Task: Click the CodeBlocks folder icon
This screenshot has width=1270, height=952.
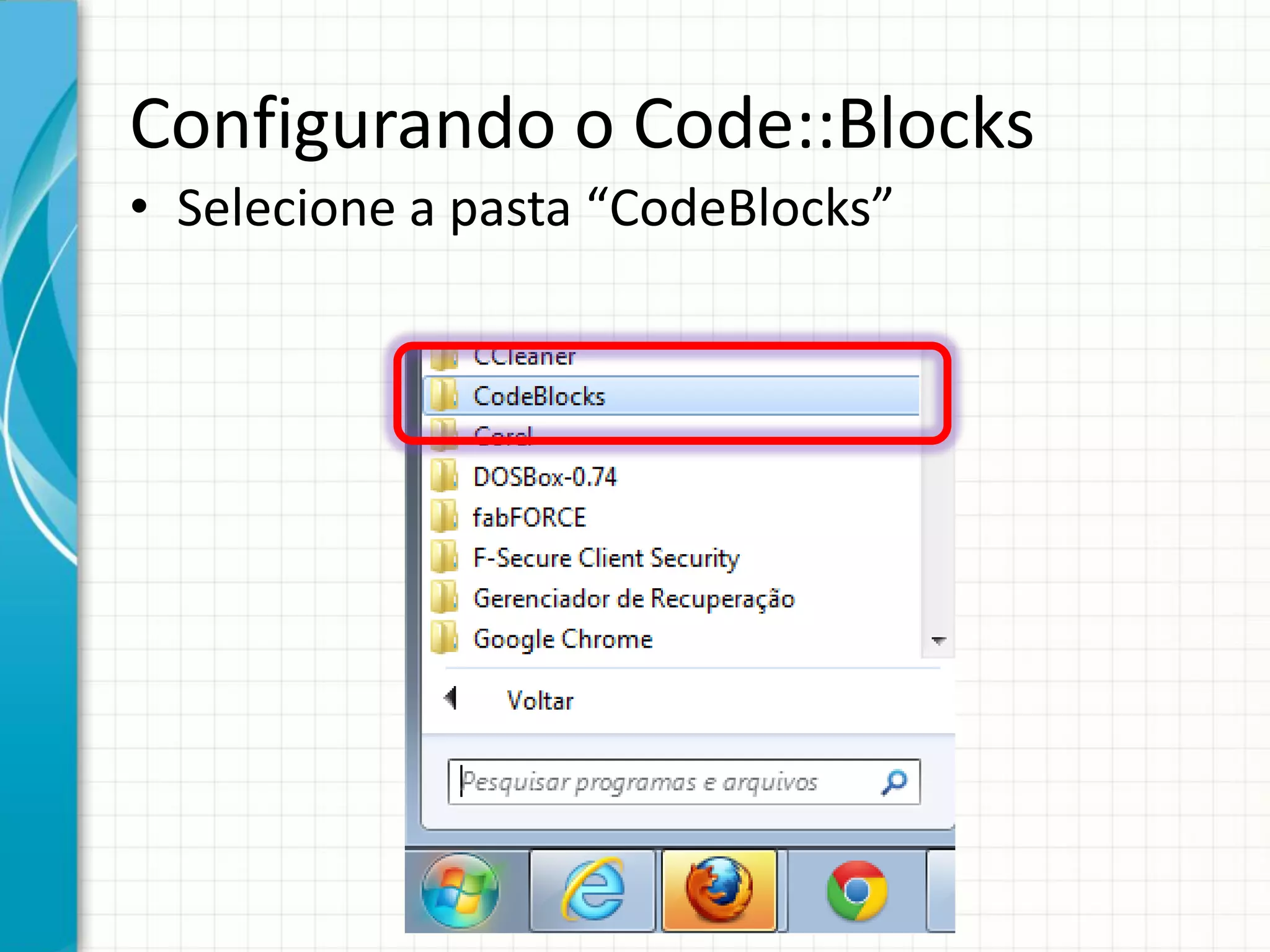Action: click(x=444, y=395)
